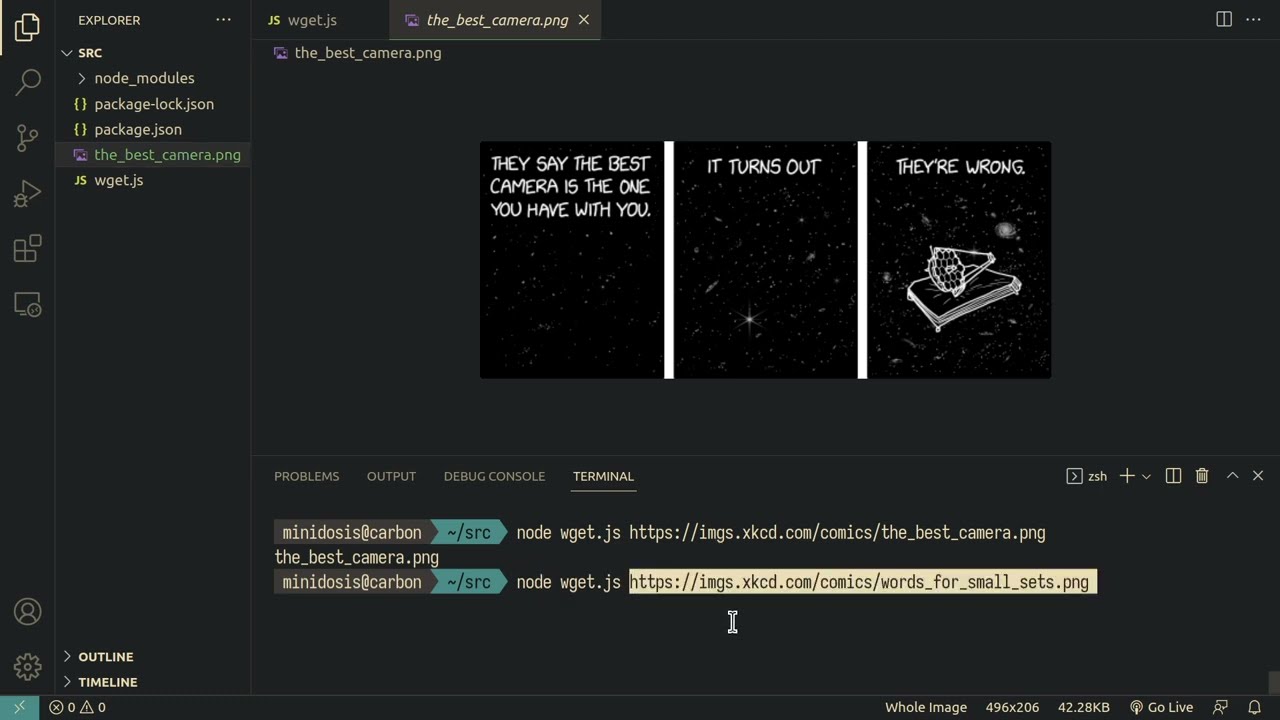Switch to the PROBLEMS panel tab
Image resolution: width=1280 pixels, height=720 pixels.
(307, 476)
